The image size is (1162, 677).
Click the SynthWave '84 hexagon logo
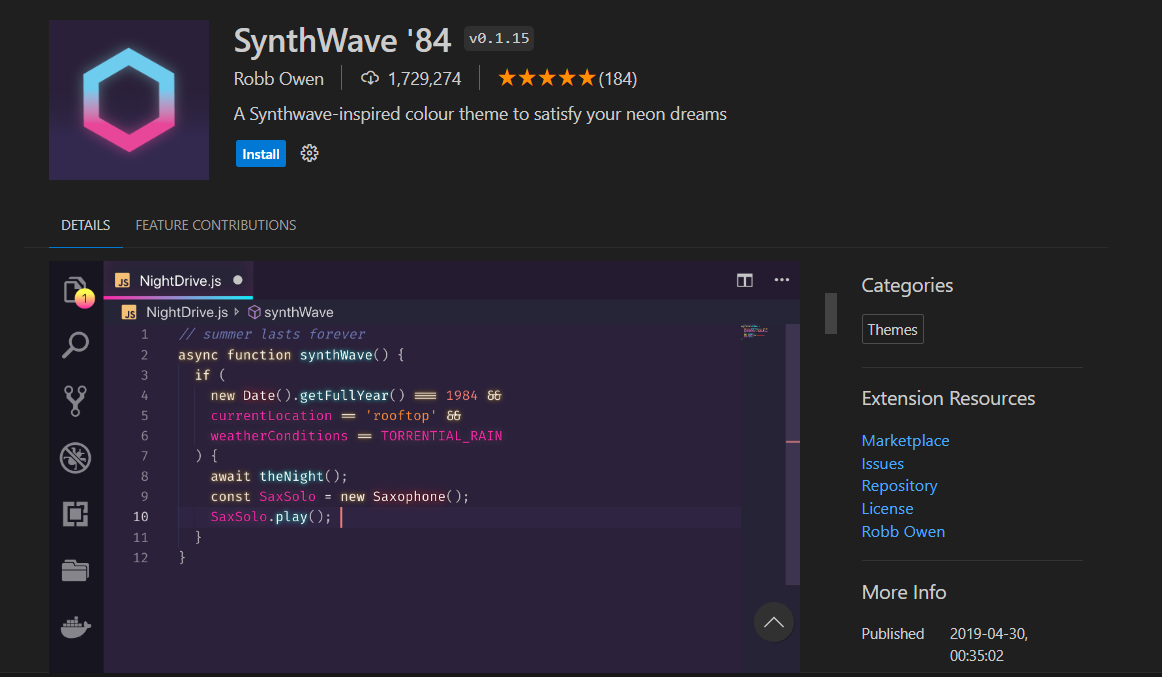[x=129, y=100]
